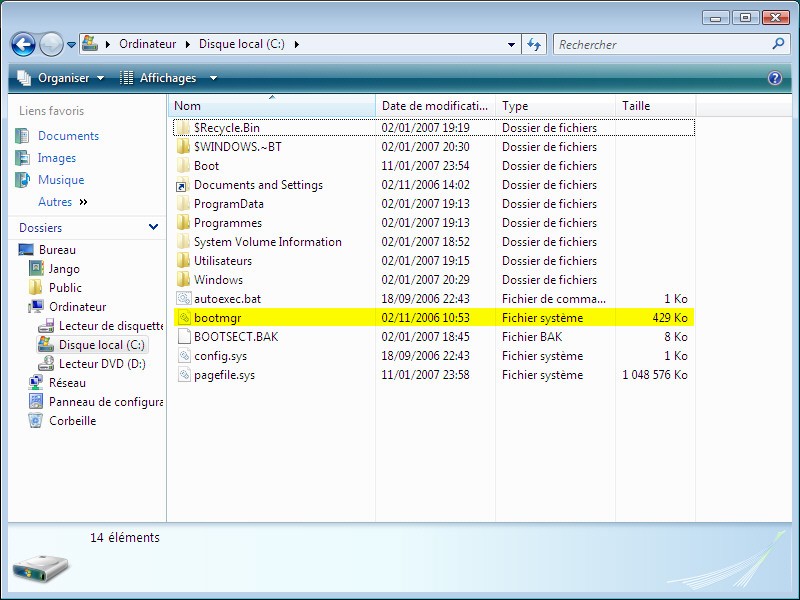800x600 pixels.
Task: Sort files by the Nom column
Action: pyautogui.click(x=272, y=106)
